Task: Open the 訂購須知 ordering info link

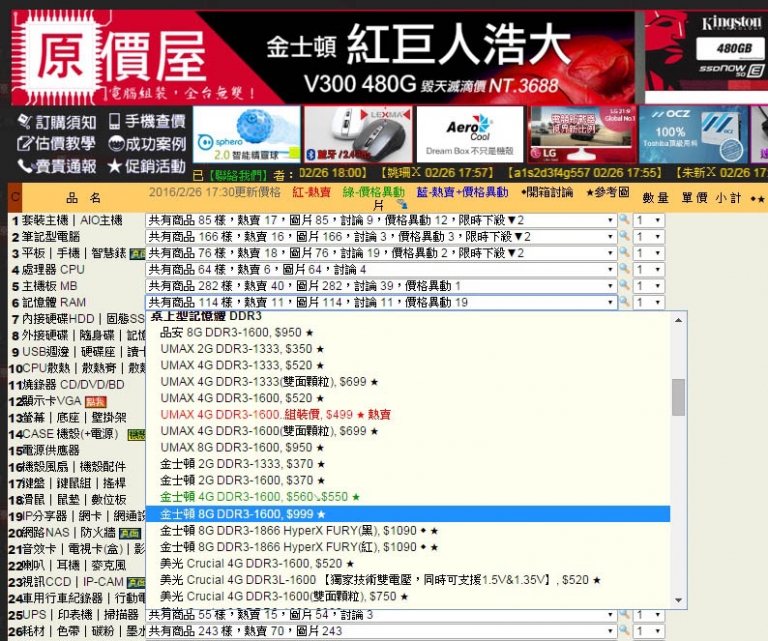Action: [56, 121]
